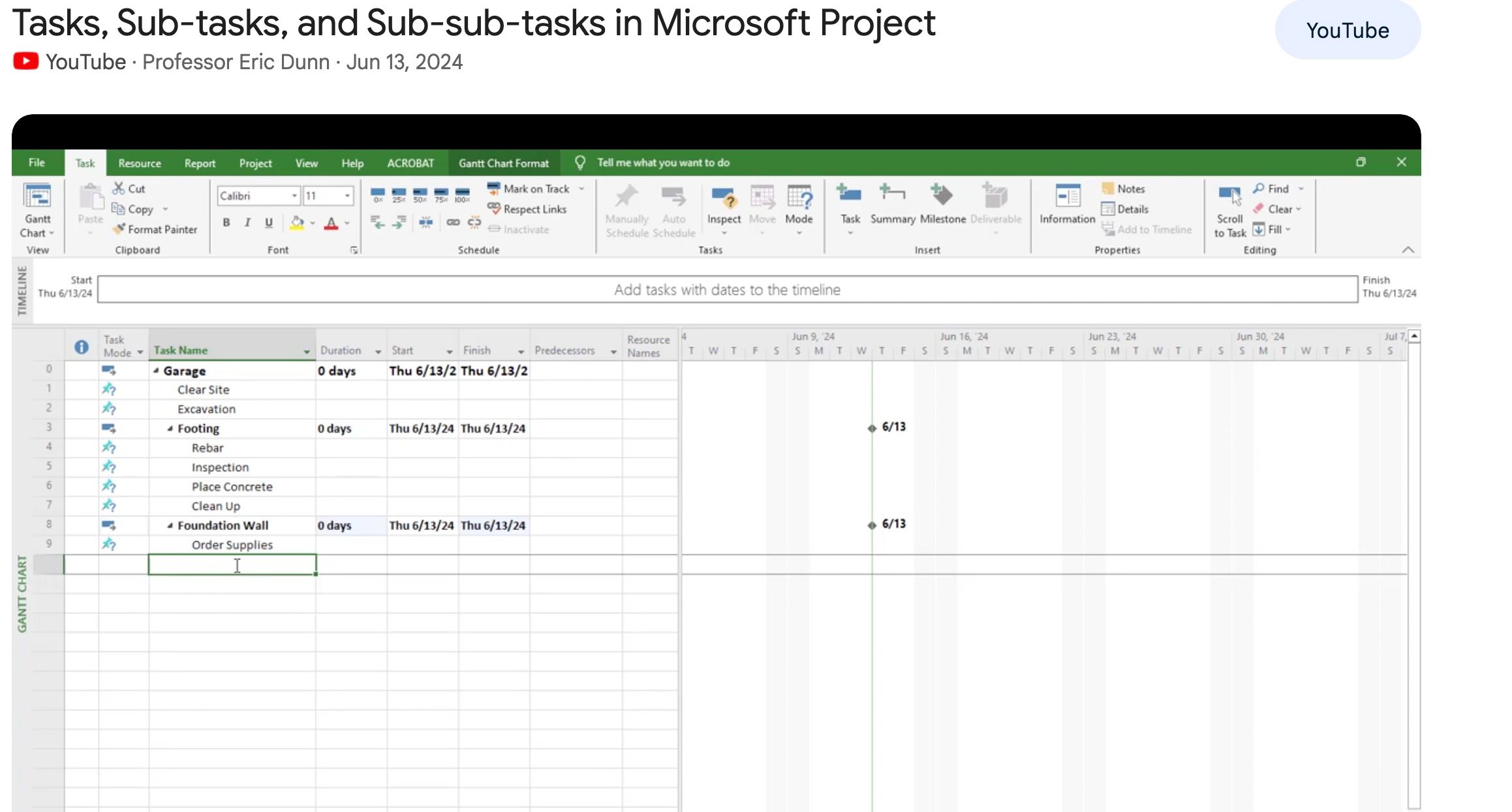Image resolution: width=1512 pixels, height=812 pixels.
Task: Click the indicators info column header
Action: (82, 347)
